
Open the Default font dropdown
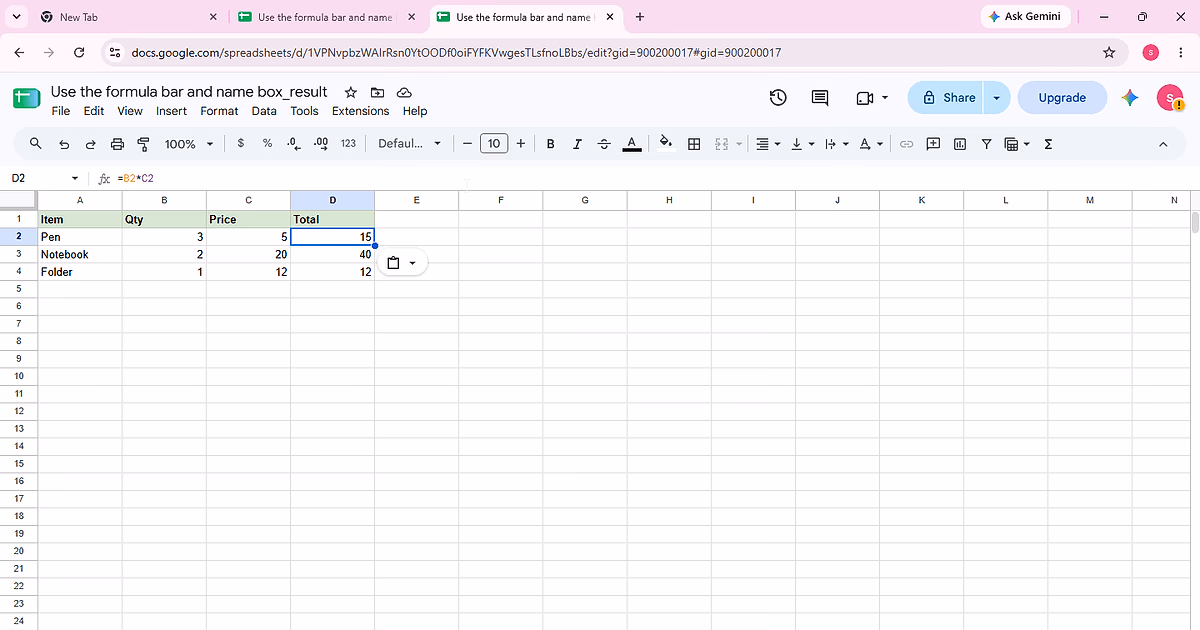pyautogui.click(x=409, y=143)
